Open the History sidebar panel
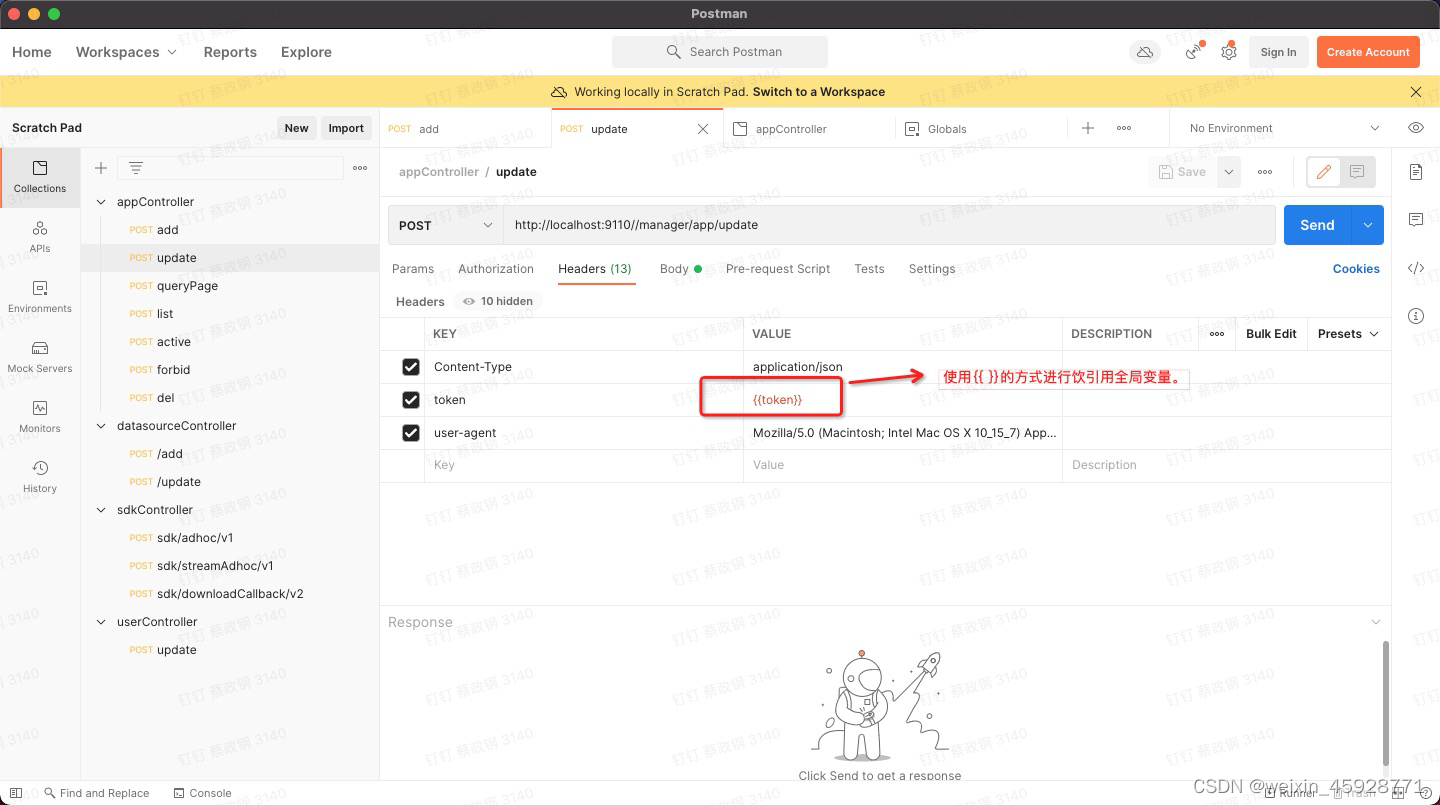 [x=40, y=477]
